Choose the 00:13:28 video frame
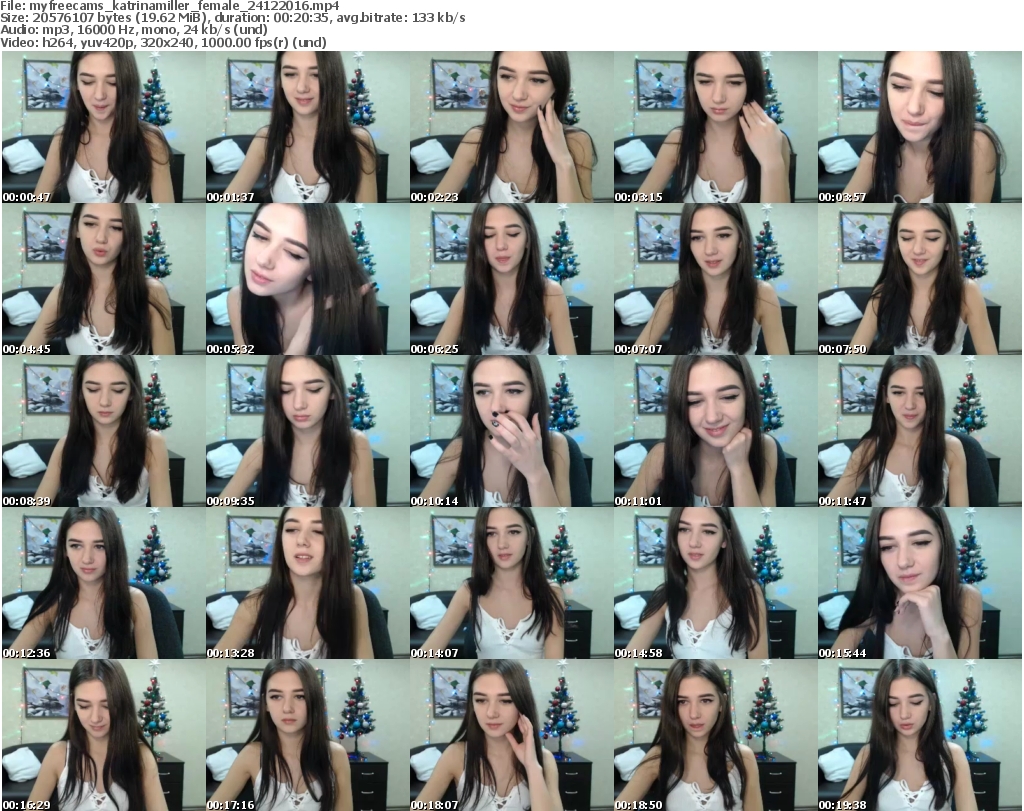Image resolution: width=1024 pixels, height=811 pixels. tap(308, 583)
